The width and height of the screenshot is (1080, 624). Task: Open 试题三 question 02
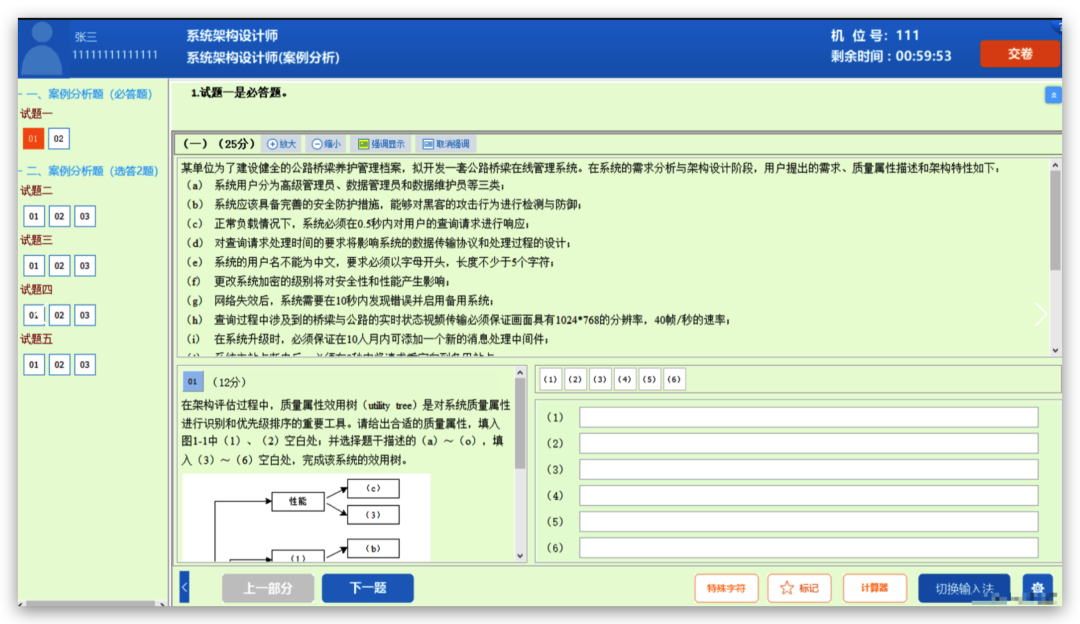point(59,266)
